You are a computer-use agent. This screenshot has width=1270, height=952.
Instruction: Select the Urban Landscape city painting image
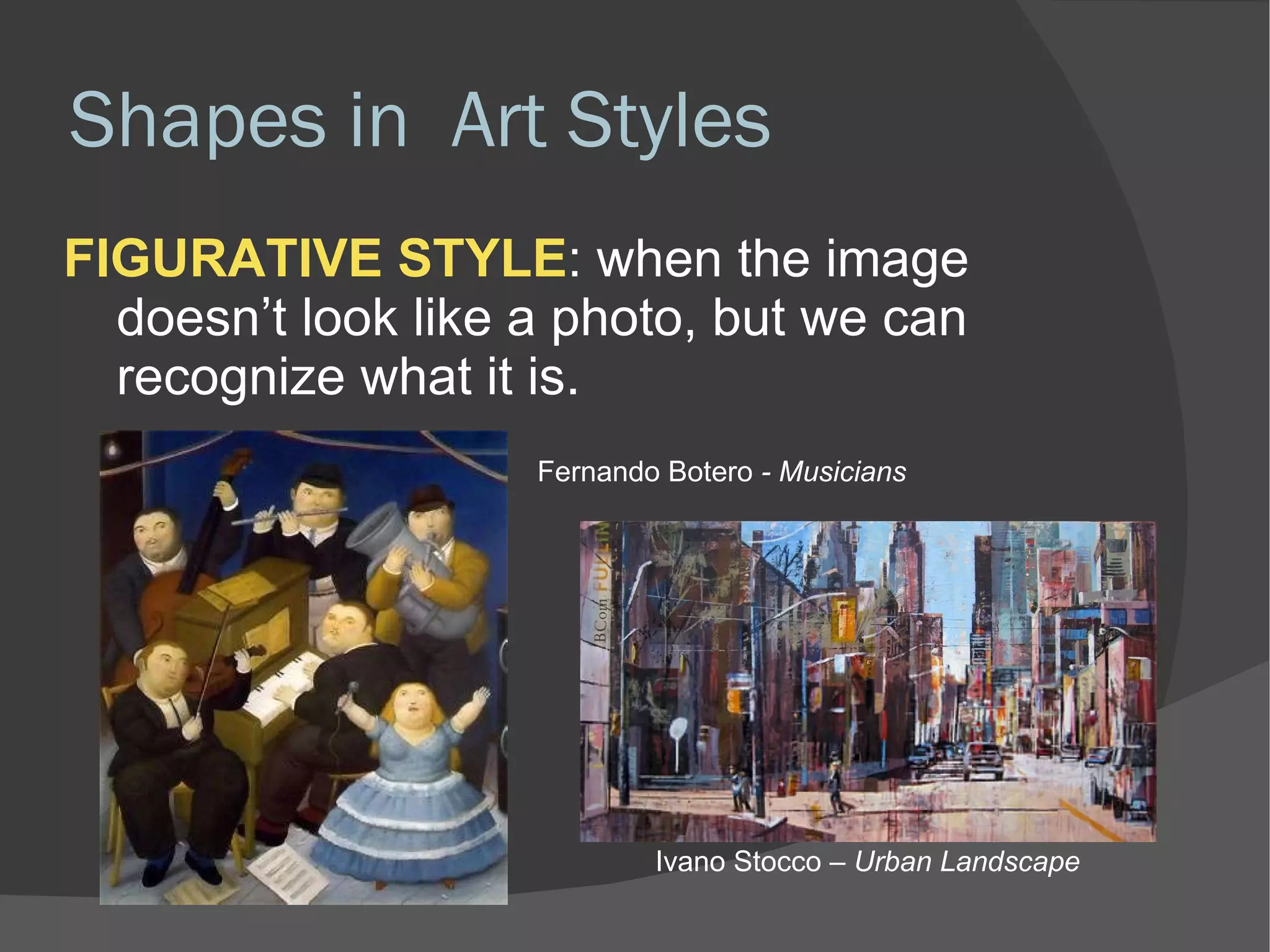tap(868, 682)
